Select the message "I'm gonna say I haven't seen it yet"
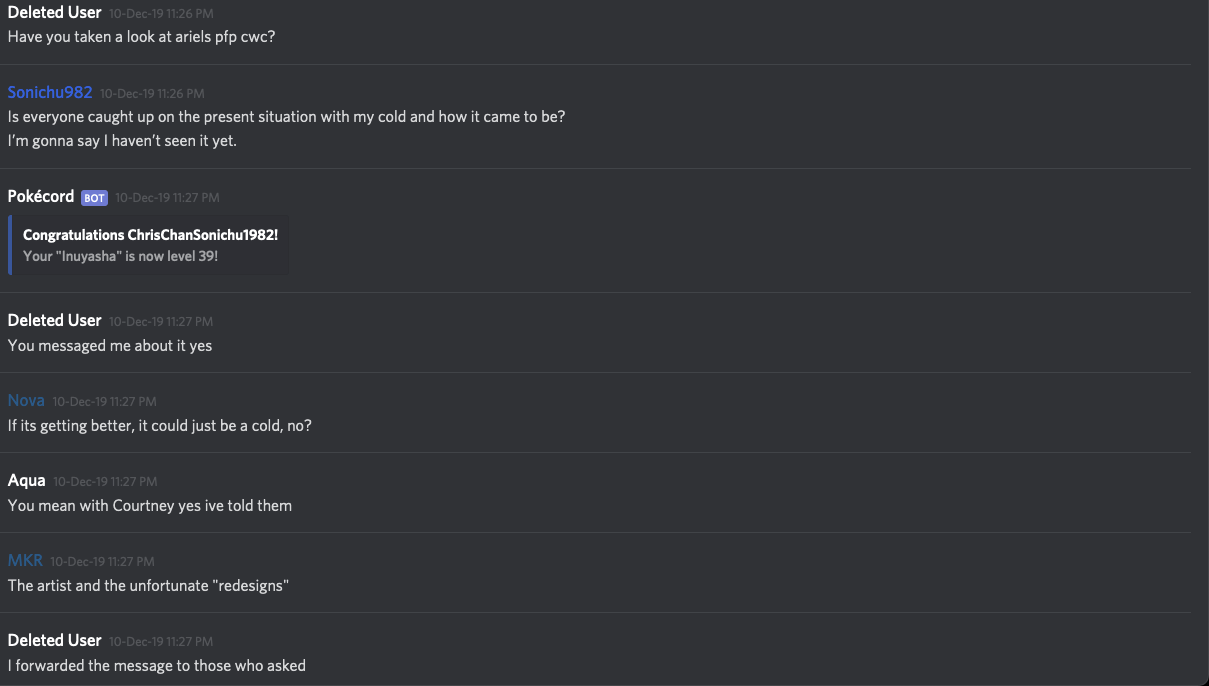Screen dimensions: 1209x686 122,140
